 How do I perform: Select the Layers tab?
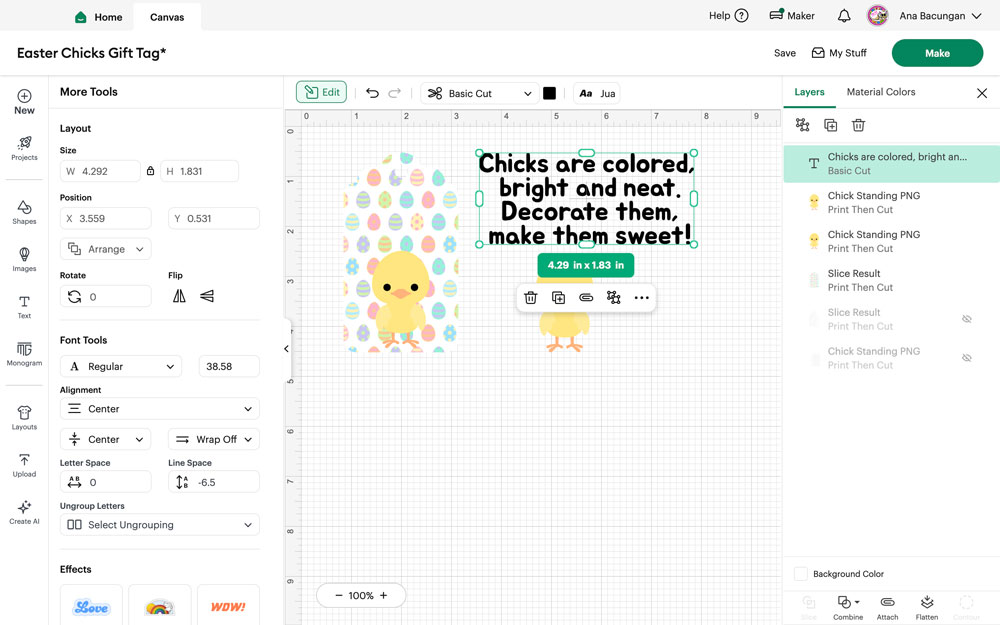[809, 92]
